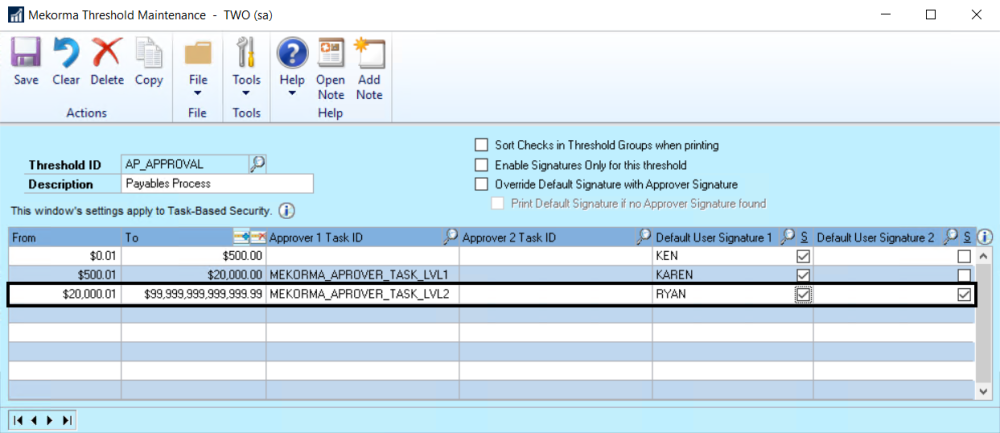
Task: Select the $20,000.00 To cell
Action: click(x=194, y=275)
